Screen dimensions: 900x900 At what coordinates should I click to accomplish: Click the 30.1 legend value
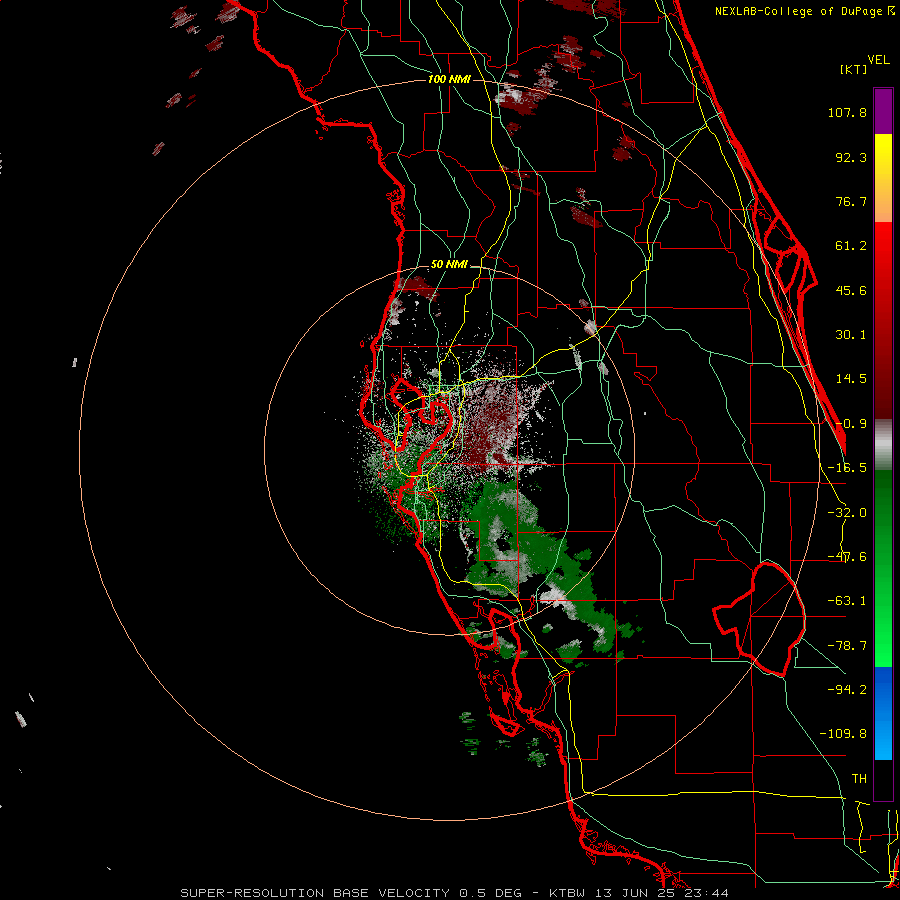tap(851, 335)
